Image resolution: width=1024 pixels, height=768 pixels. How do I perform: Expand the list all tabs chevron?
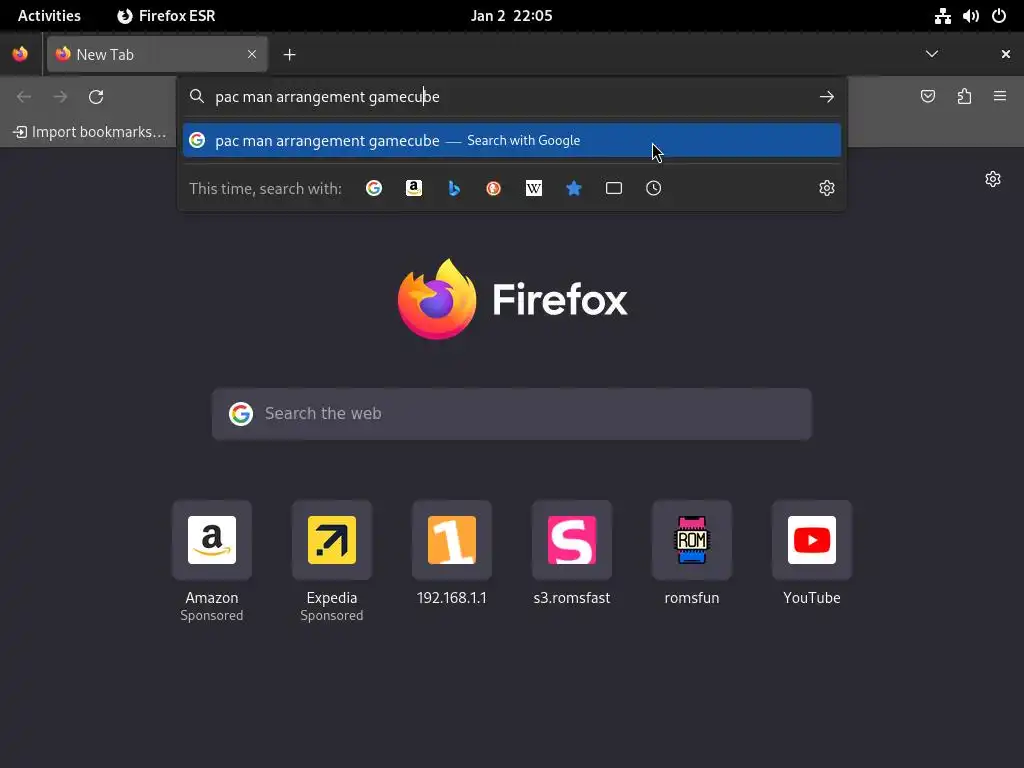click(932, 54)
